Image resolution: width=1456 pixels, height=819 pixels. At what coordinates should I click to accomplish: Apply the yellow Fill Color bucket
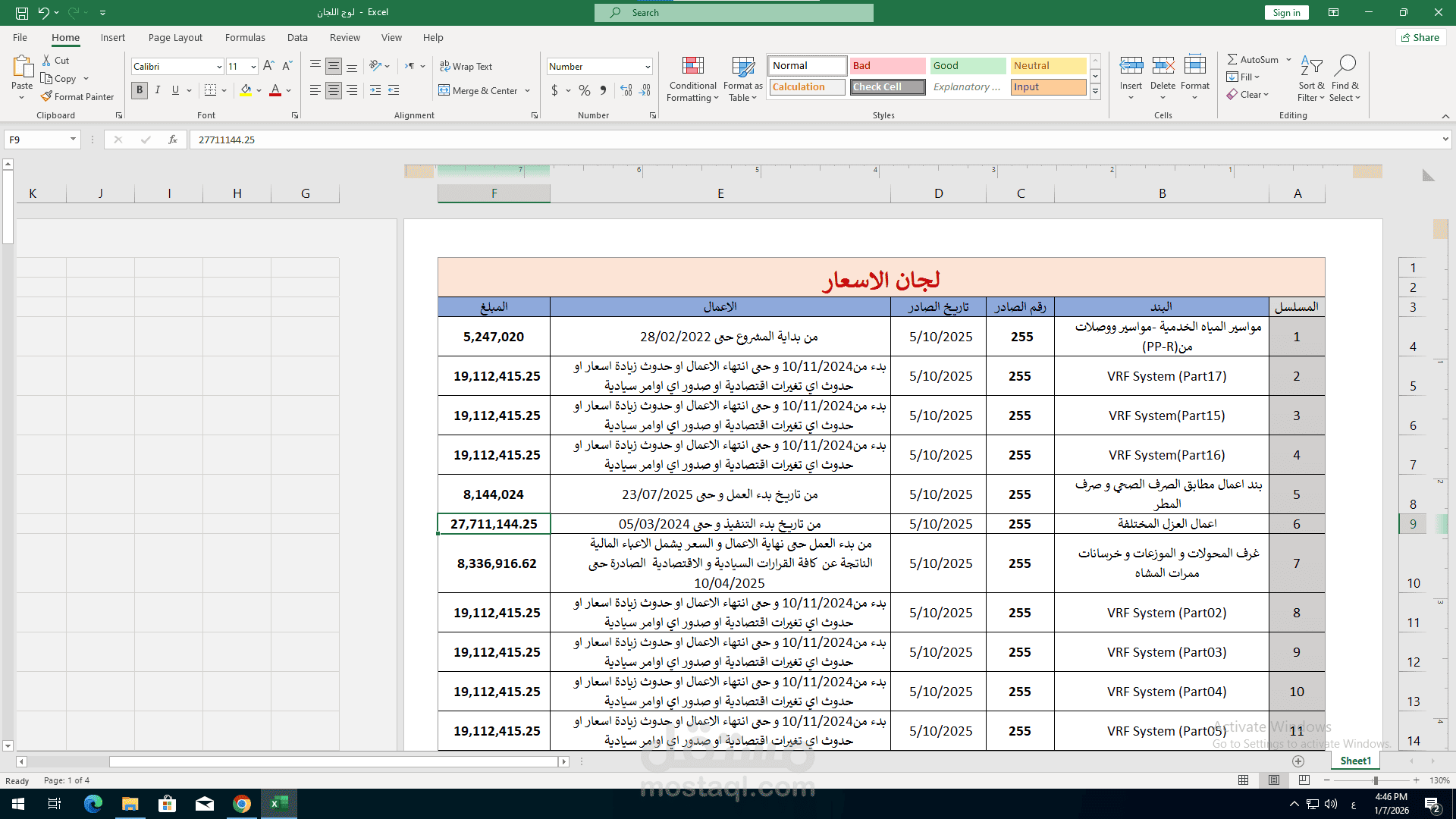pyautogui.click(x=246, y=90)
